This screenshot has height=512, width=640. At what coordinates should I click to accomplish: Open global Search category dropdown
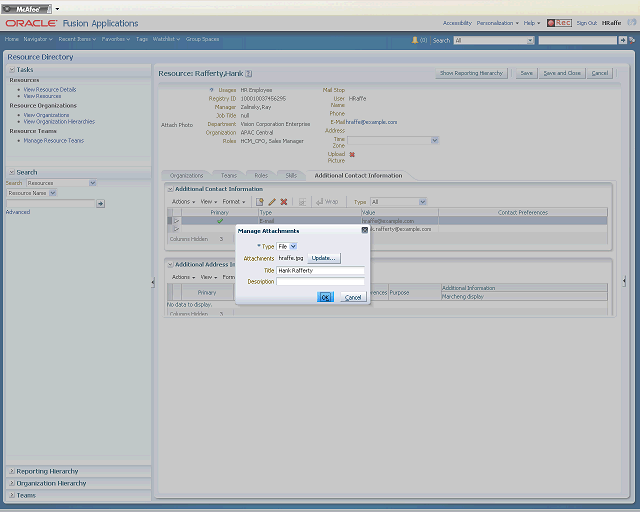point(530,40)
